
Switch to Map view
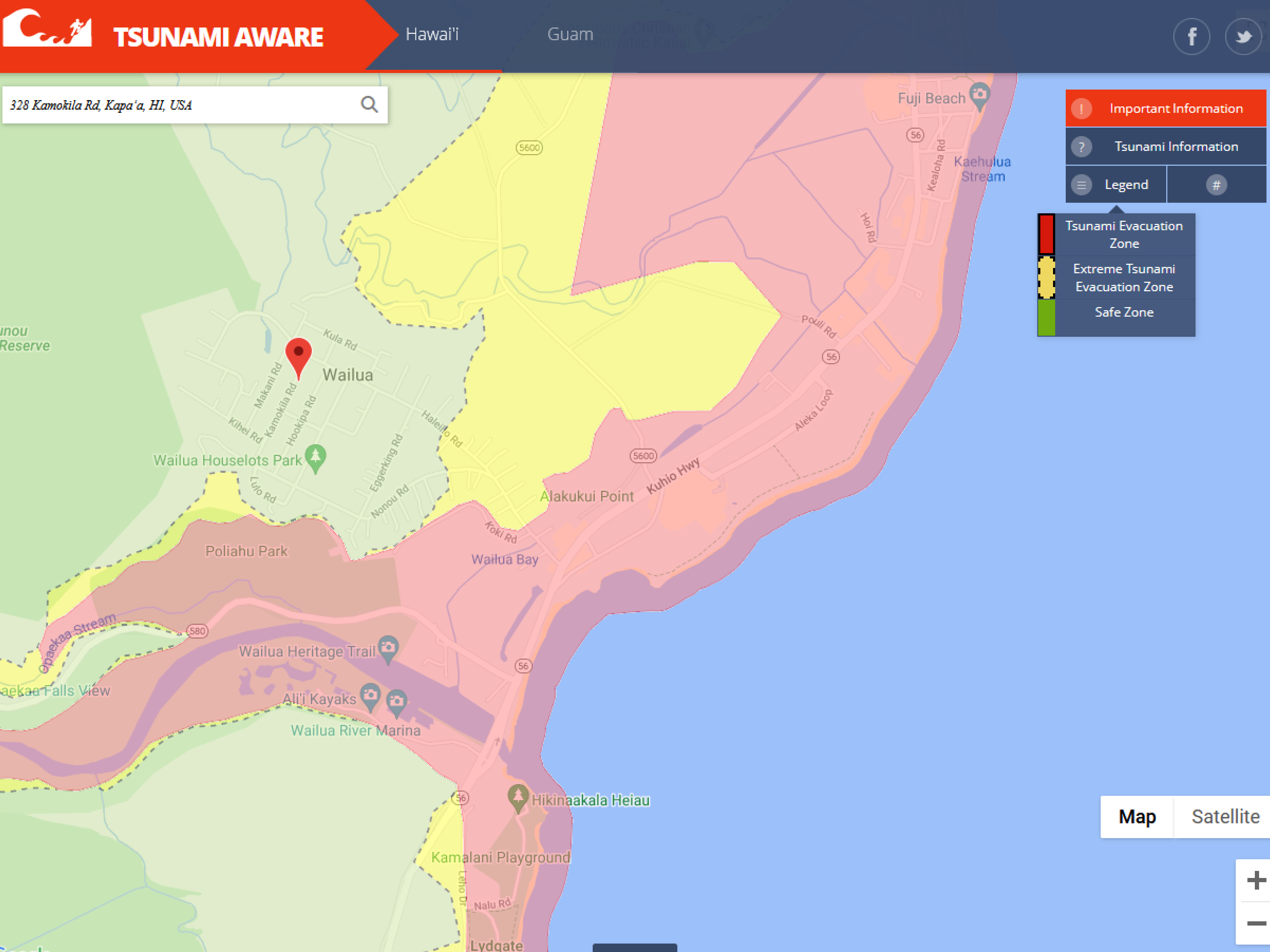pyautogui.click(x=1137, y=817)
